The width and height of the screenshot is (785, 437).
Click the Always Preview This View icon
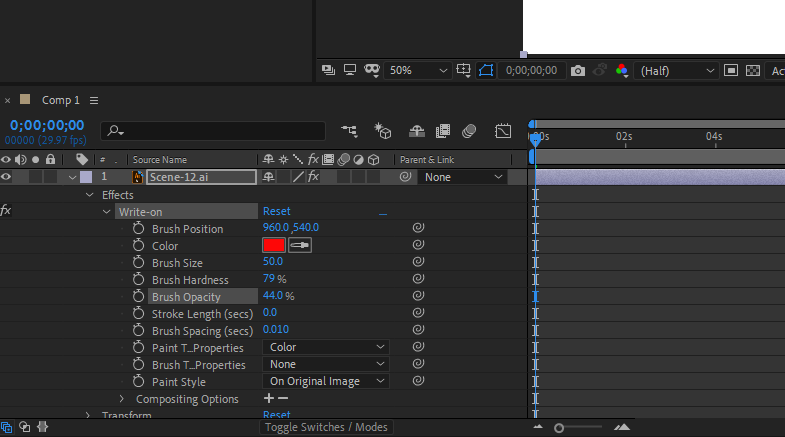pos(328,70)
